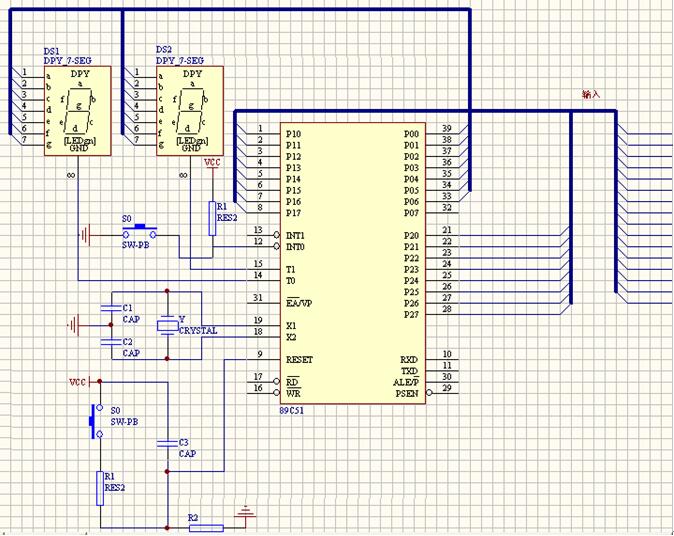Select the 89C51 microcontroller chip body

pyautogui.click(x=353, y=263)
